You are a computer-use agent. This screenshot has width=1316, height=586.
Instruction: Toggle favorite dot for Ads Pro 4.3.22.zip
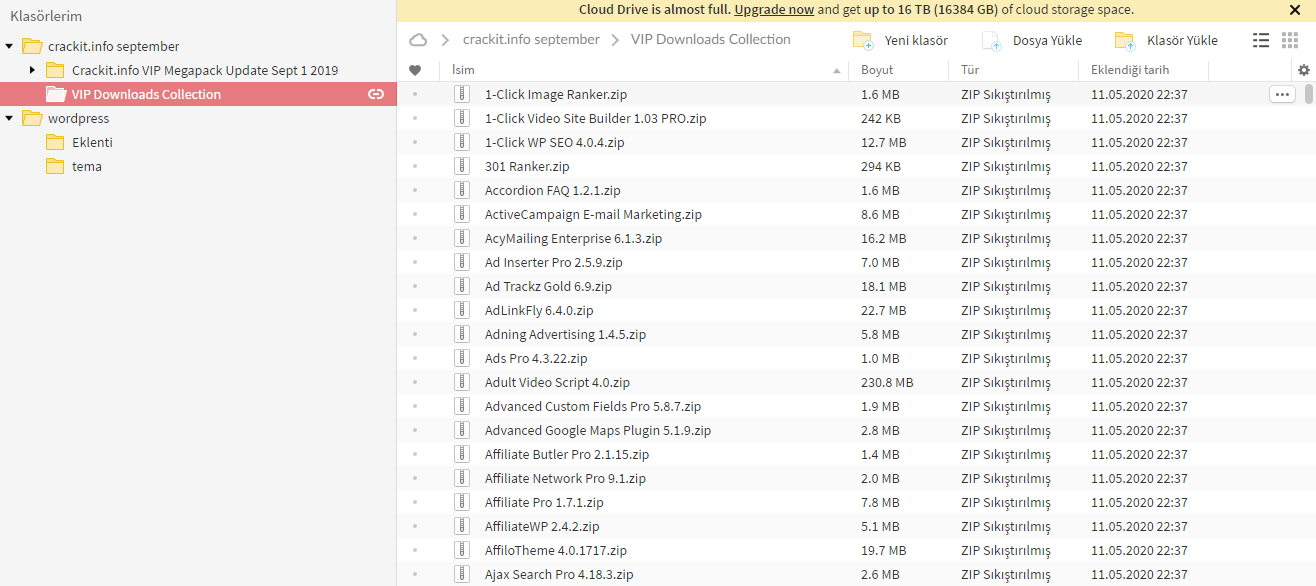point(415,358)
